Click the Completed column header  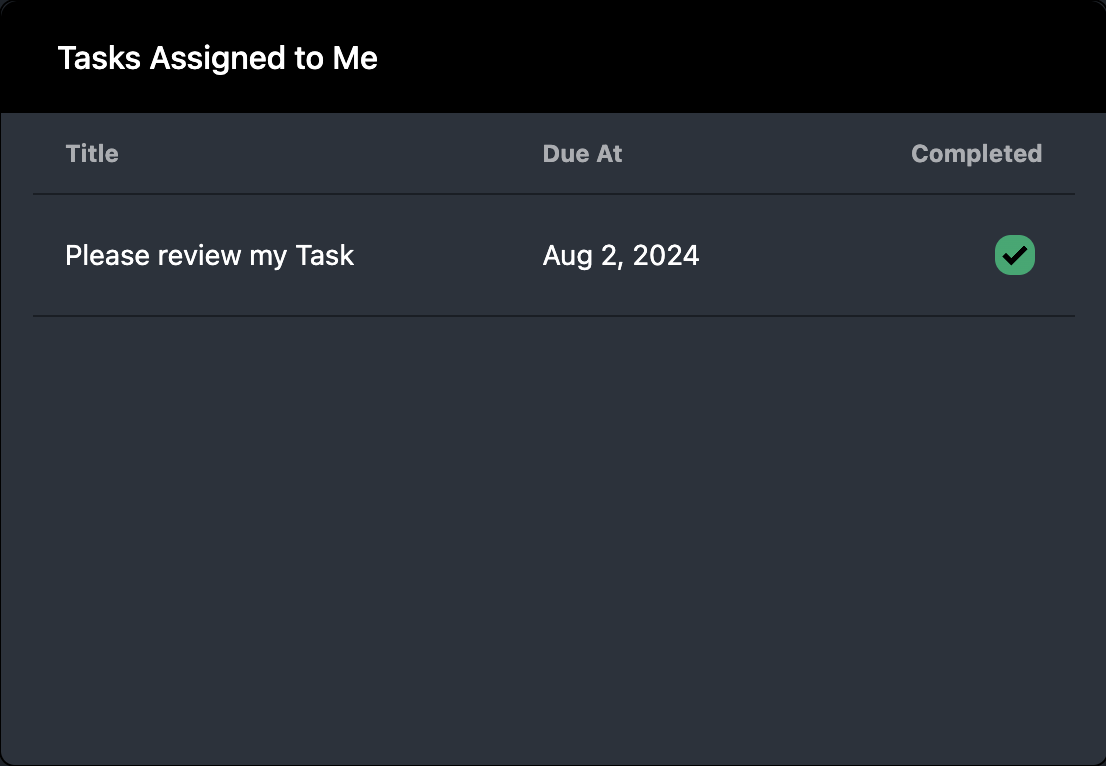click(x=976, y=154)
